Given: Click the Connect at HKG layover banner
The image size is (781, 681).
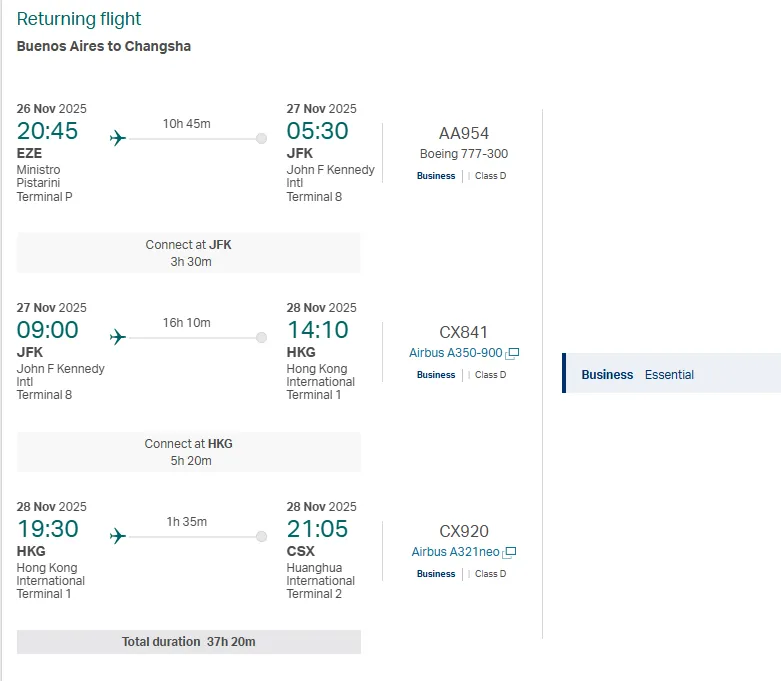Looking at the screenshot, I should click(189, 452).
